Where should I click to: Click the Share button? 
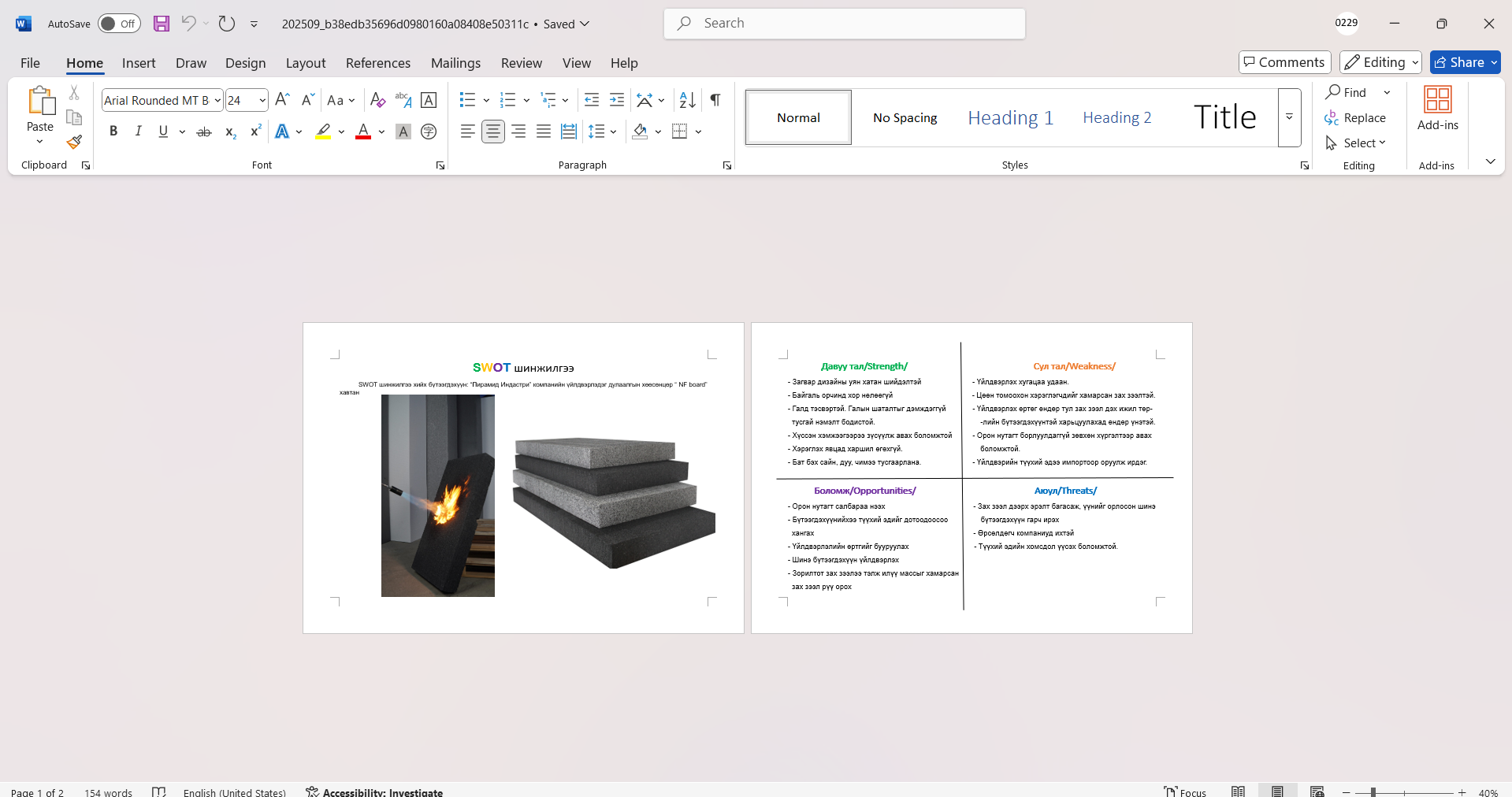click(1466, 62)
